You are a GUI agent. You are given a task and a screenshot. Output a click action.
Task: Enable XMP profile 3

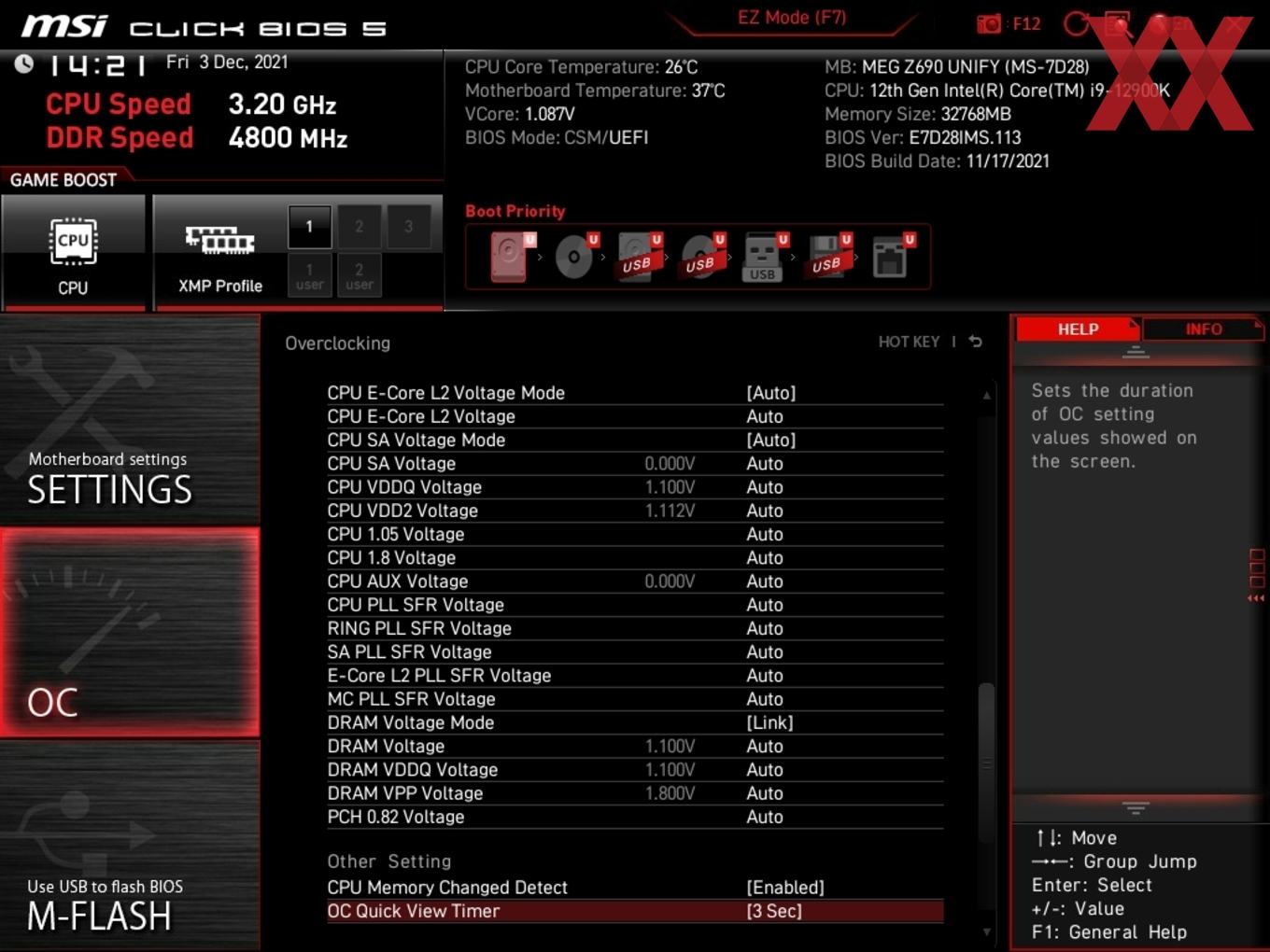[408, 227]
